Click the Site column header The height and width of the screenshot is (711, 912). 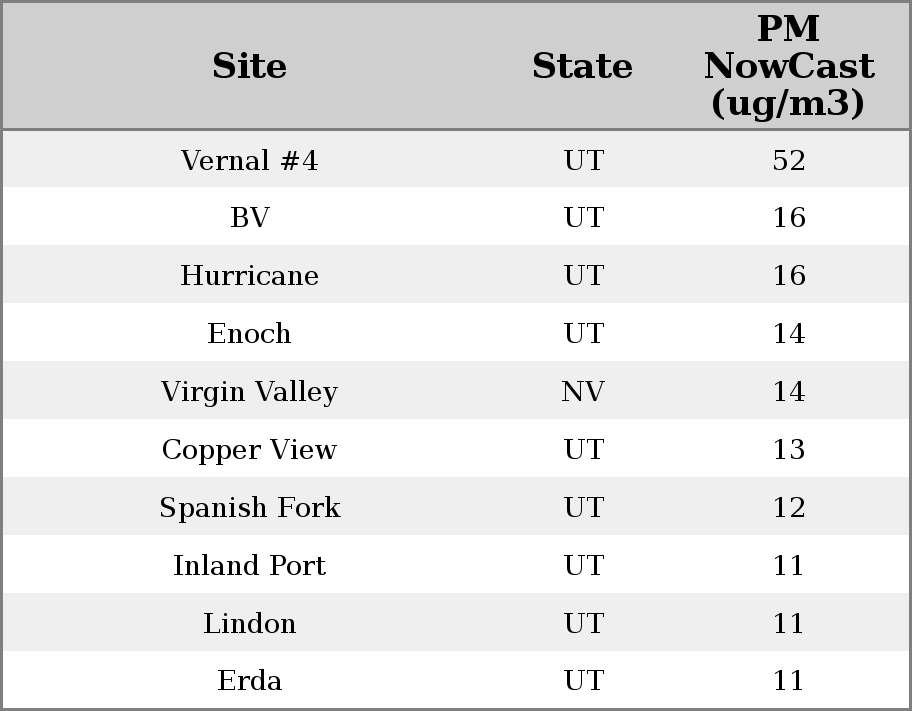[x=249, y=66]
